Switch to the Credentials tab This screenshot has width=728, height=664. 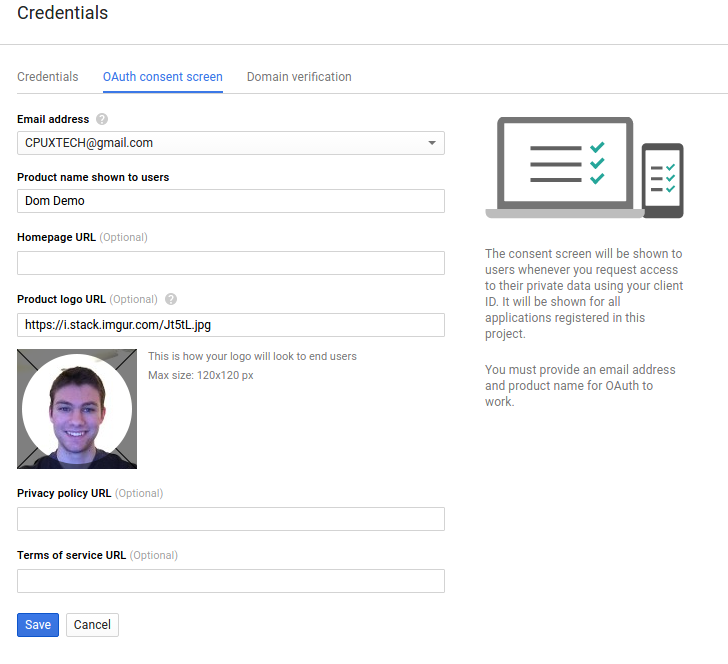click(x=48, y=77)
